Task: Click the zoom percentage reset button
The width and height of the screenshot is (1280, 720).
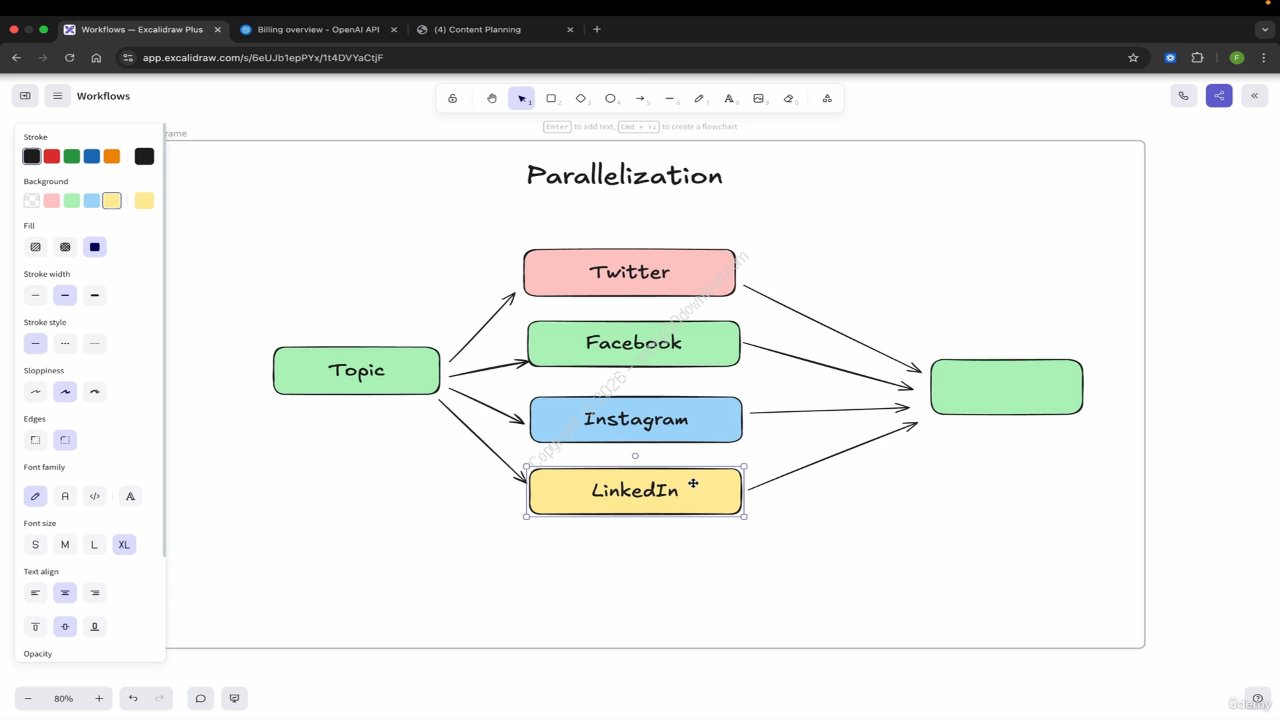Action: [x=63, y=699]
